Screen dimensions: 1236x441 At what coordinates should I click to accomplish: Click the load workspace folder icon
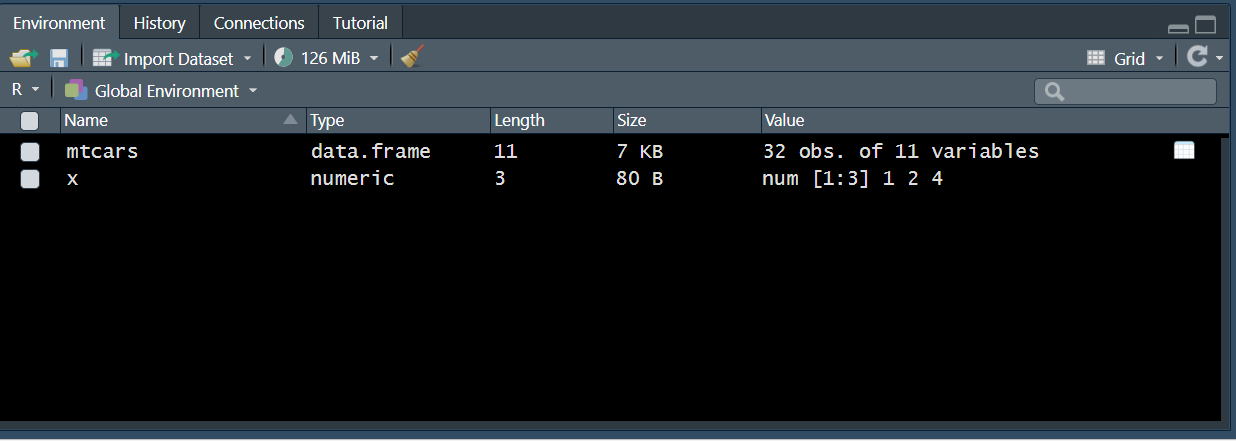pos(21,58)
